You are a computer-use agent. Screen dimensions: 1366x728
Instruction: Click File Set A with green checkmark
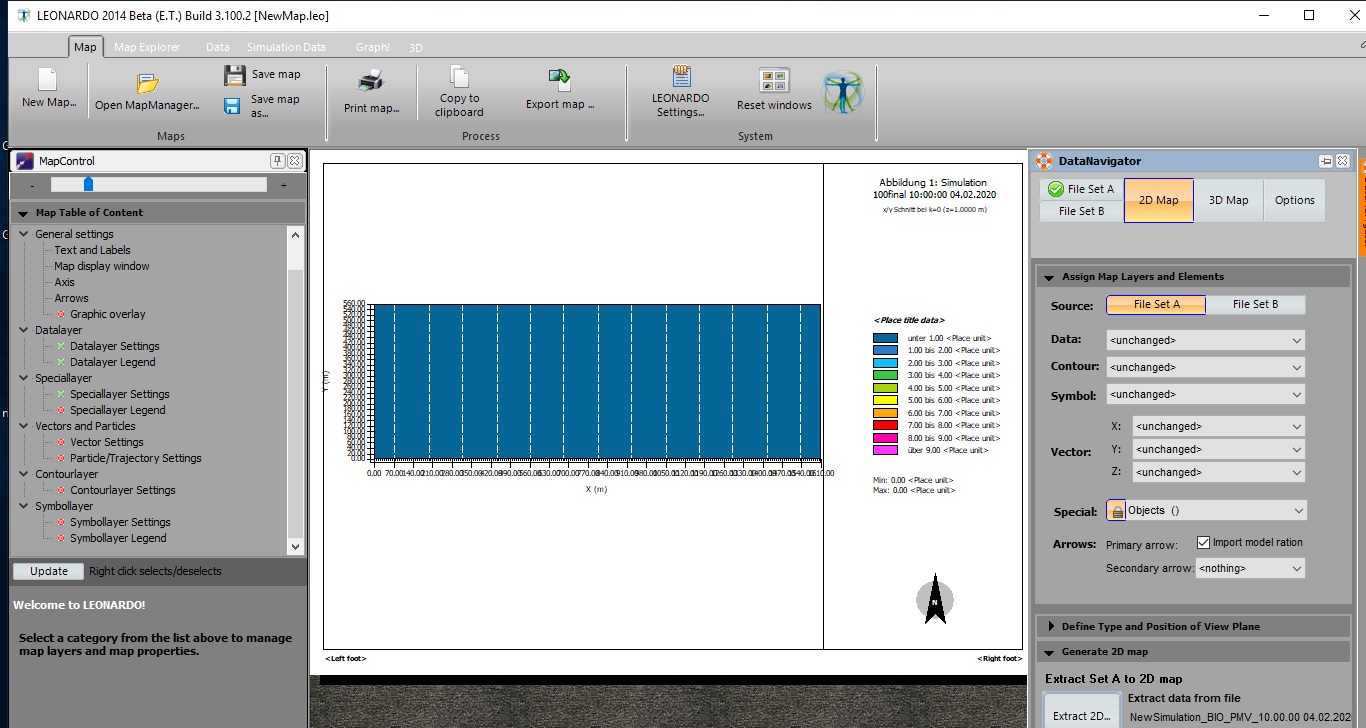[1080, 189]
